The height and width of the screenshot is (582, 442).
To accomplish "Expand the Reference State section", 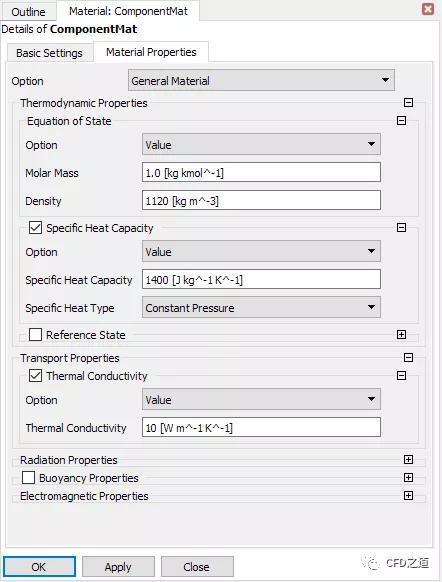I will pyautogui.click(x=401, y=334).
